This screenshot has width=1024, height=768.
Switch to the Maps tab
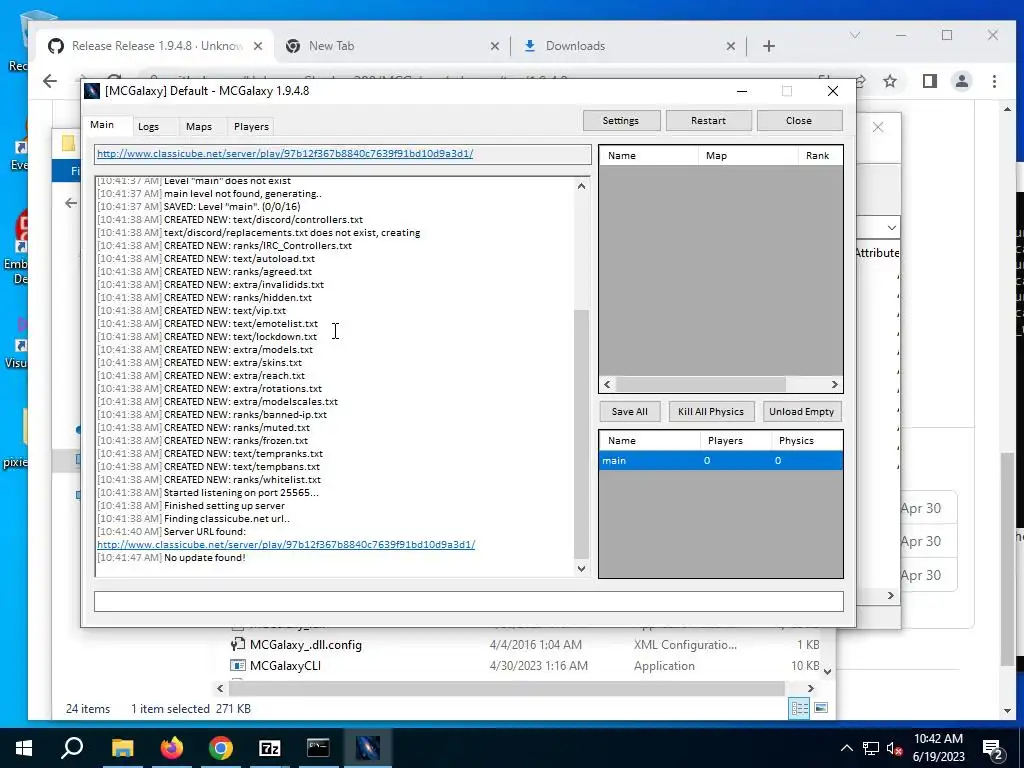pyautogui.click(x=199, y=127)
